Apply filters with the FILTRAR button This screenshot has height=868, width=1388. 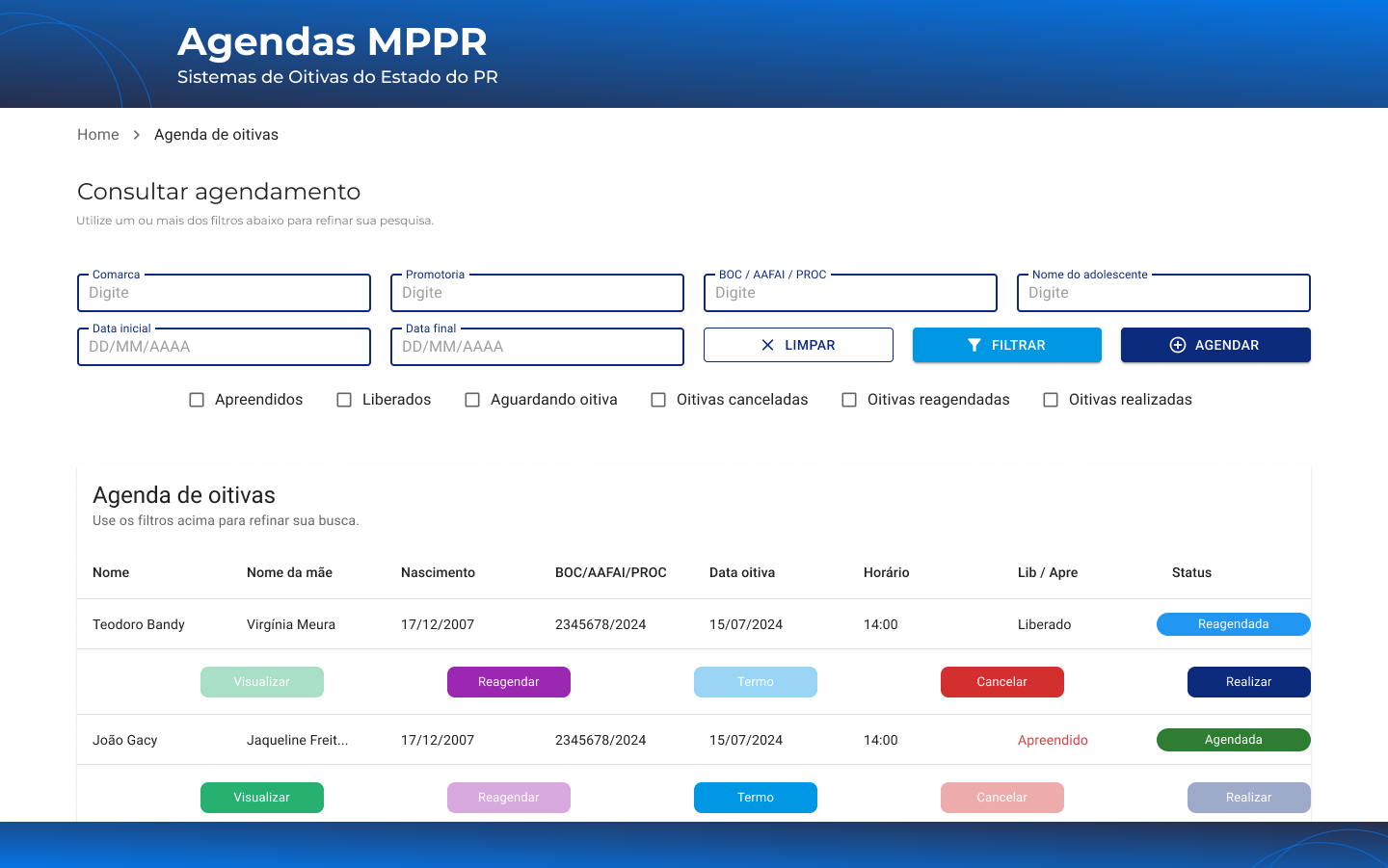tap(1007, 345)
